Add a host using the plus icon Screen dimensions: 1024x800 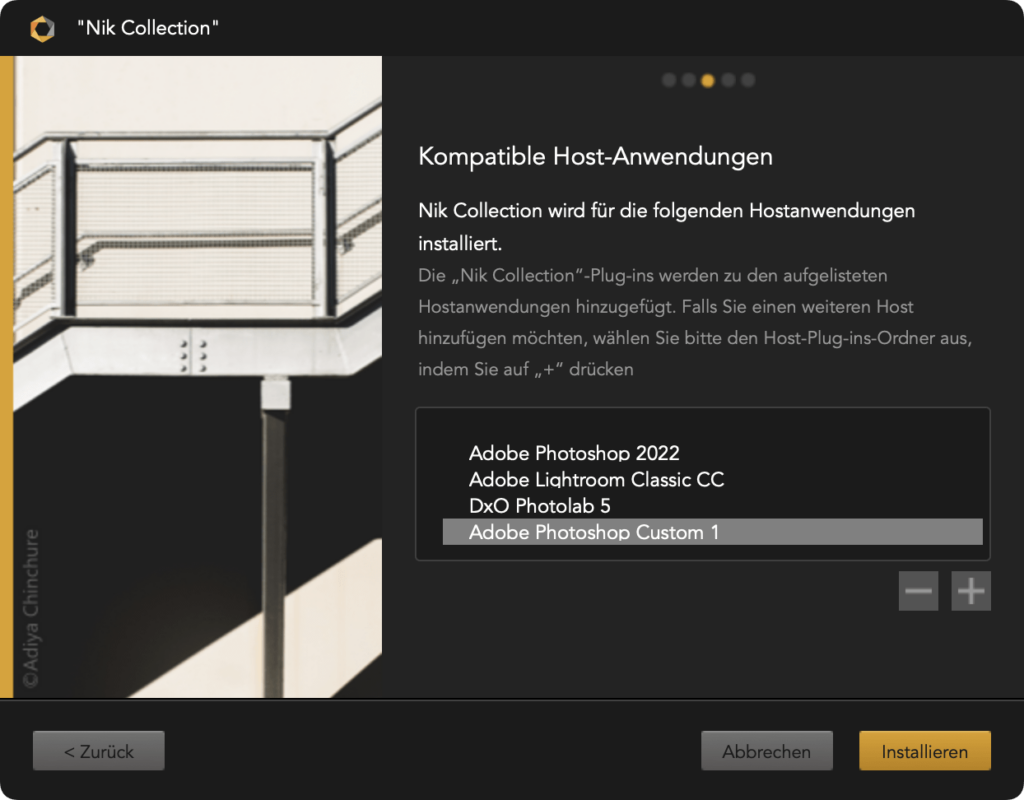970,591
